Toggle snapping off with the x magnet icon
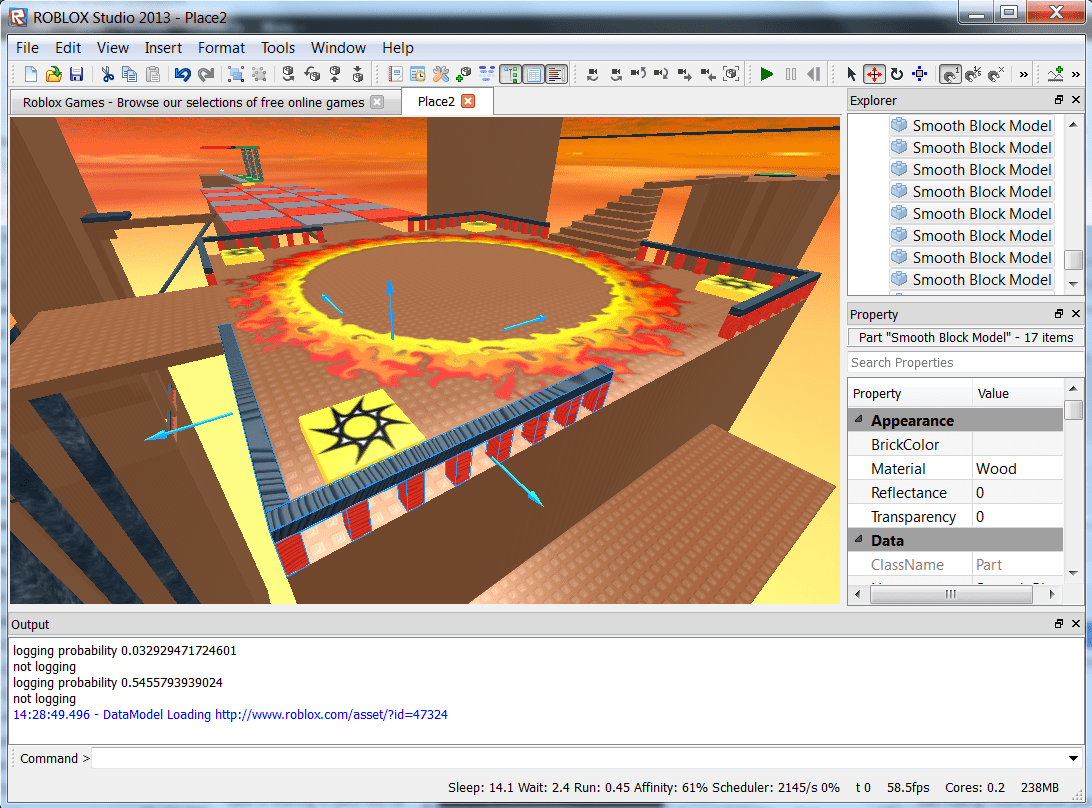The width and height of the screenshot is (1092, 808). pos(994,74)
